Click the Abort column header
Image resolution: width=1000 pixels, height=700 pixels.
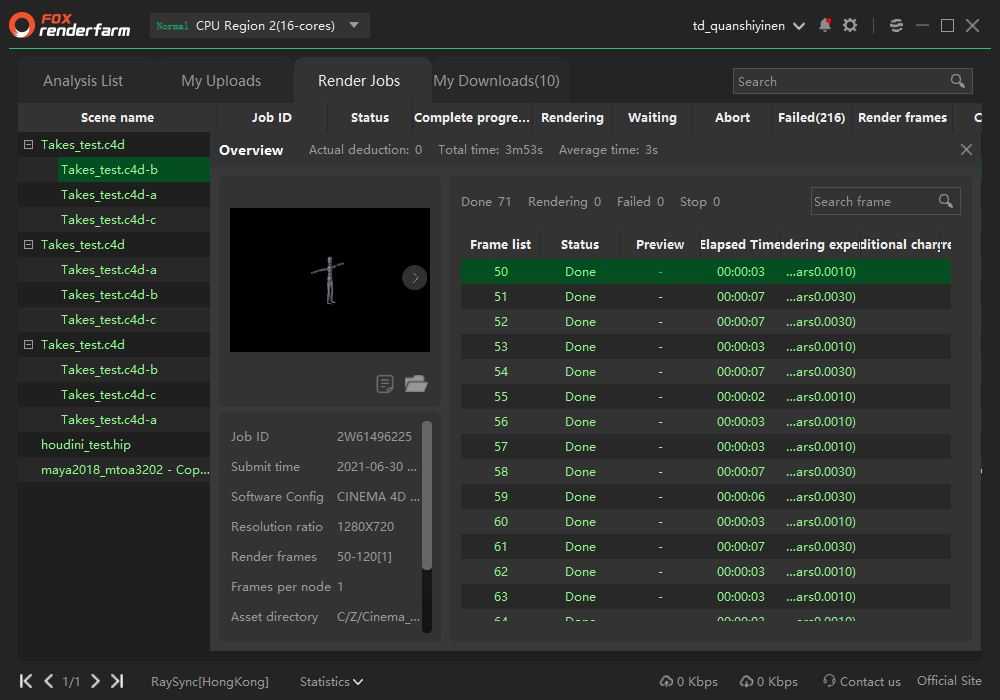tap(732, 117)
